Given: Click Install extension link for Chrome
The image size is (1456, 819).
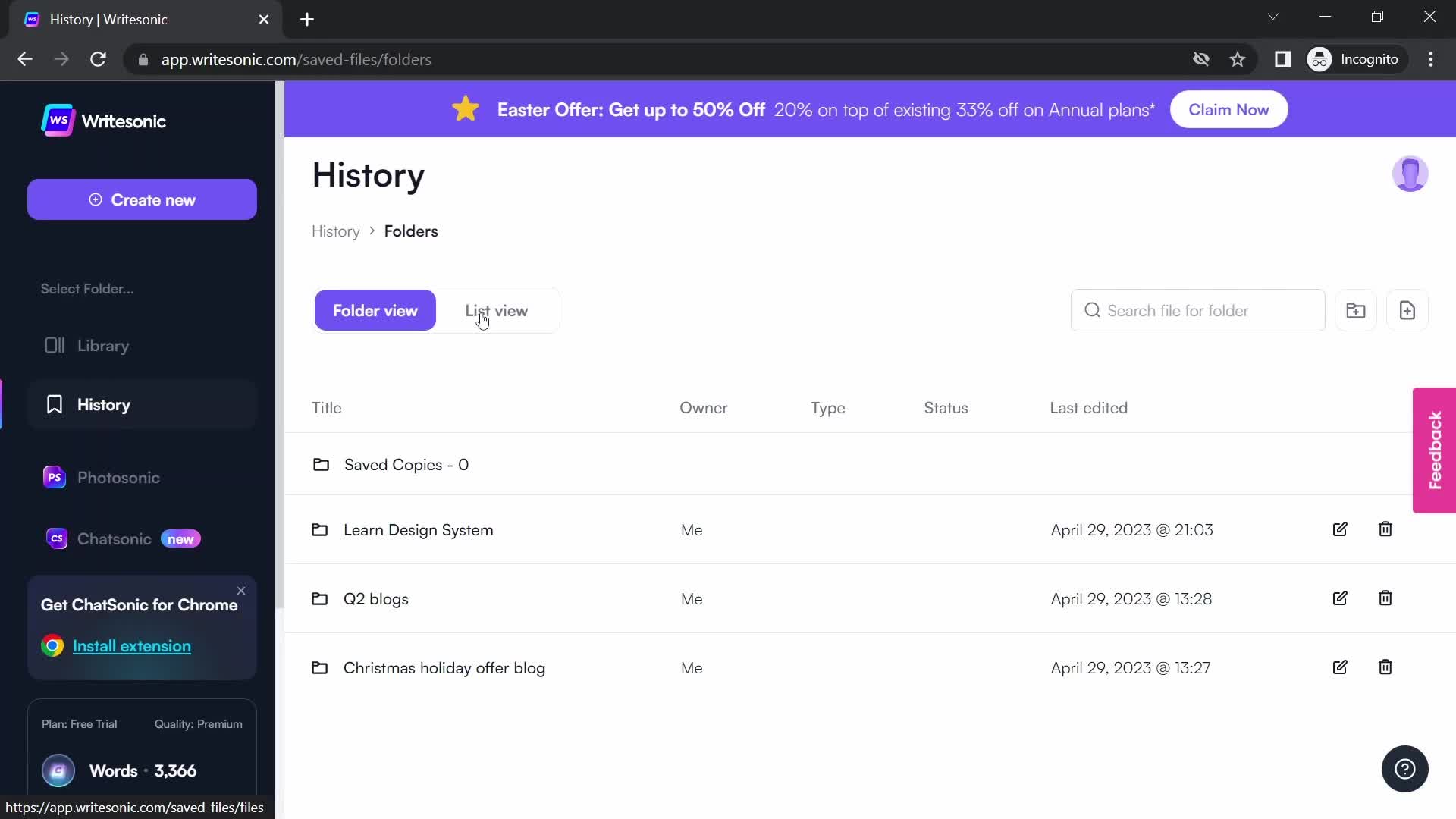Looking at the screenshot, I should point(131,645).
